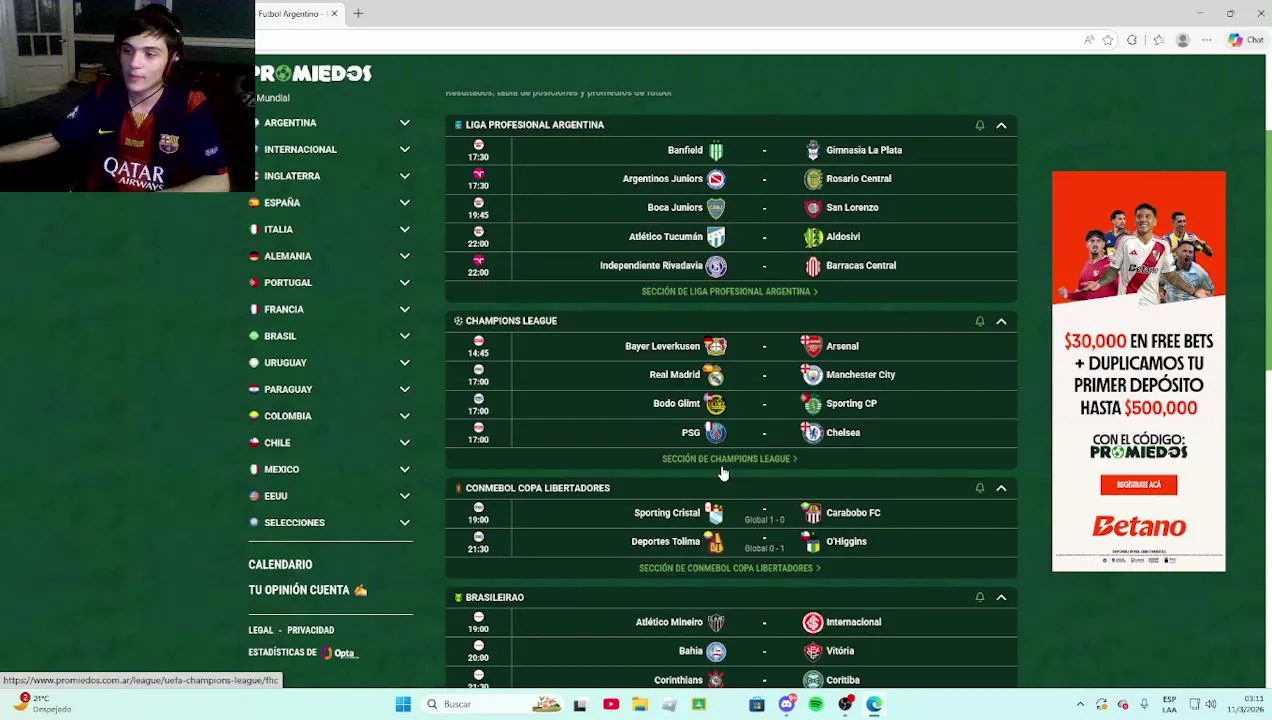Select Mexico in sidebar
1272x720 pixels.
pyautogui.click(x=282, y=469)
